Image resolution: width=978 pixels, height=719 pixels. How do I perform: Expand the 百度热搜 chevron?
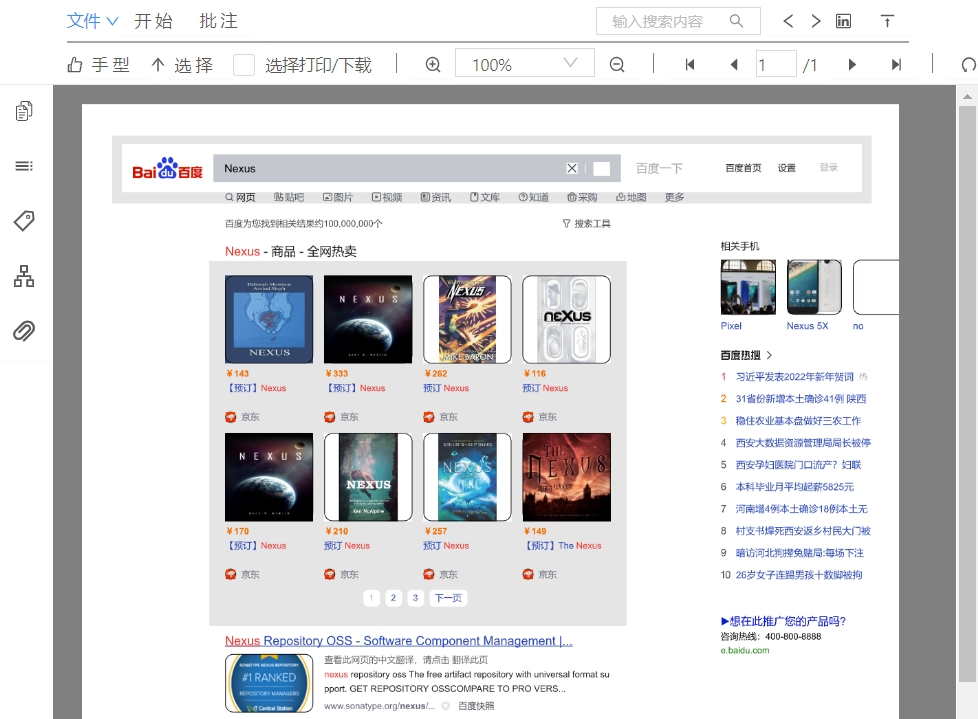(769, 355)
